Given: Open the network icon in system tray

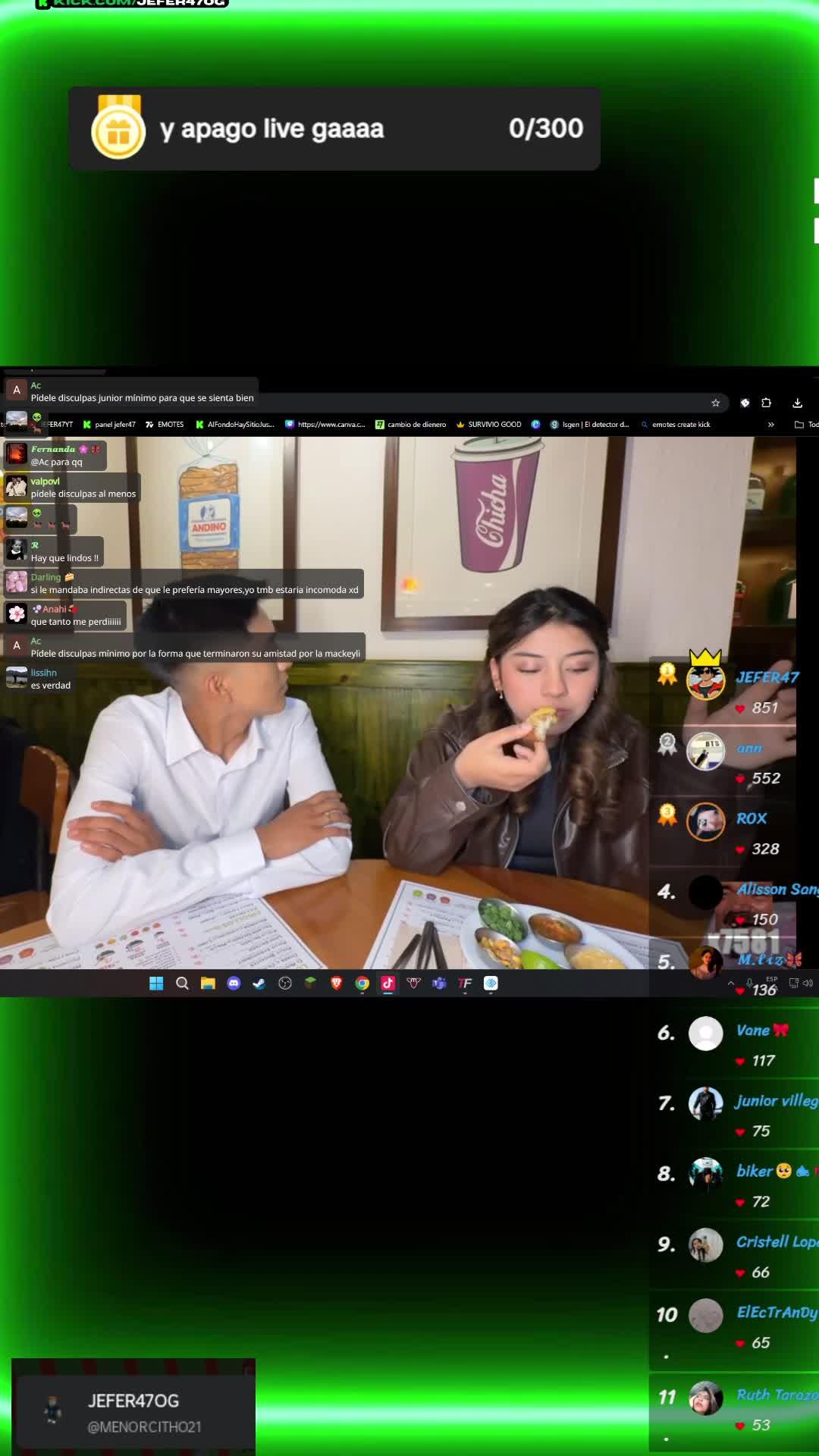Looking at the screenshot, I should [794, 983].
